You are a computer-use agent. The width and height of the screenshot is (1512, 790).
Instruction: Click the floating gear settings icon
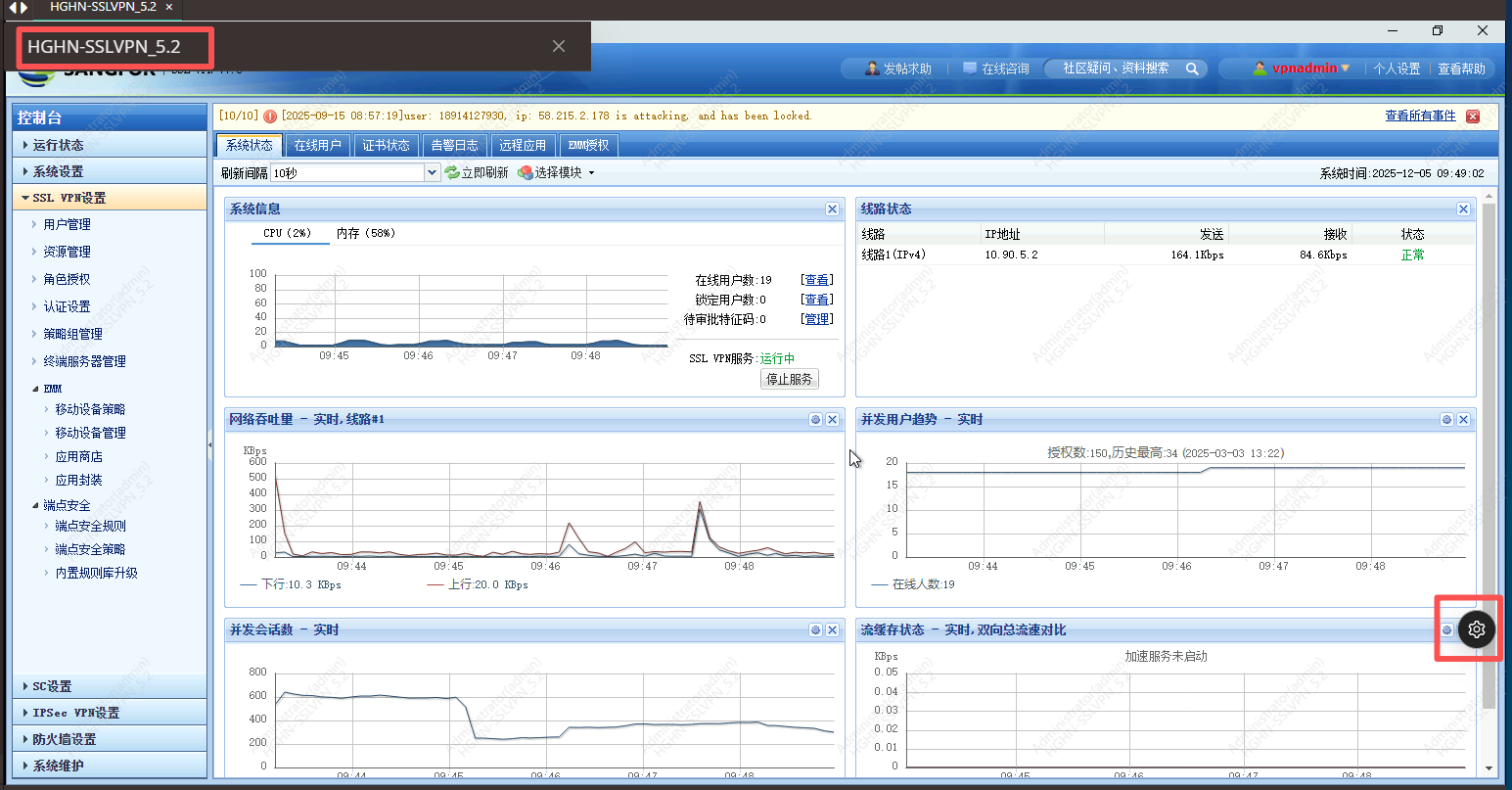click(x=1476, y=629)
